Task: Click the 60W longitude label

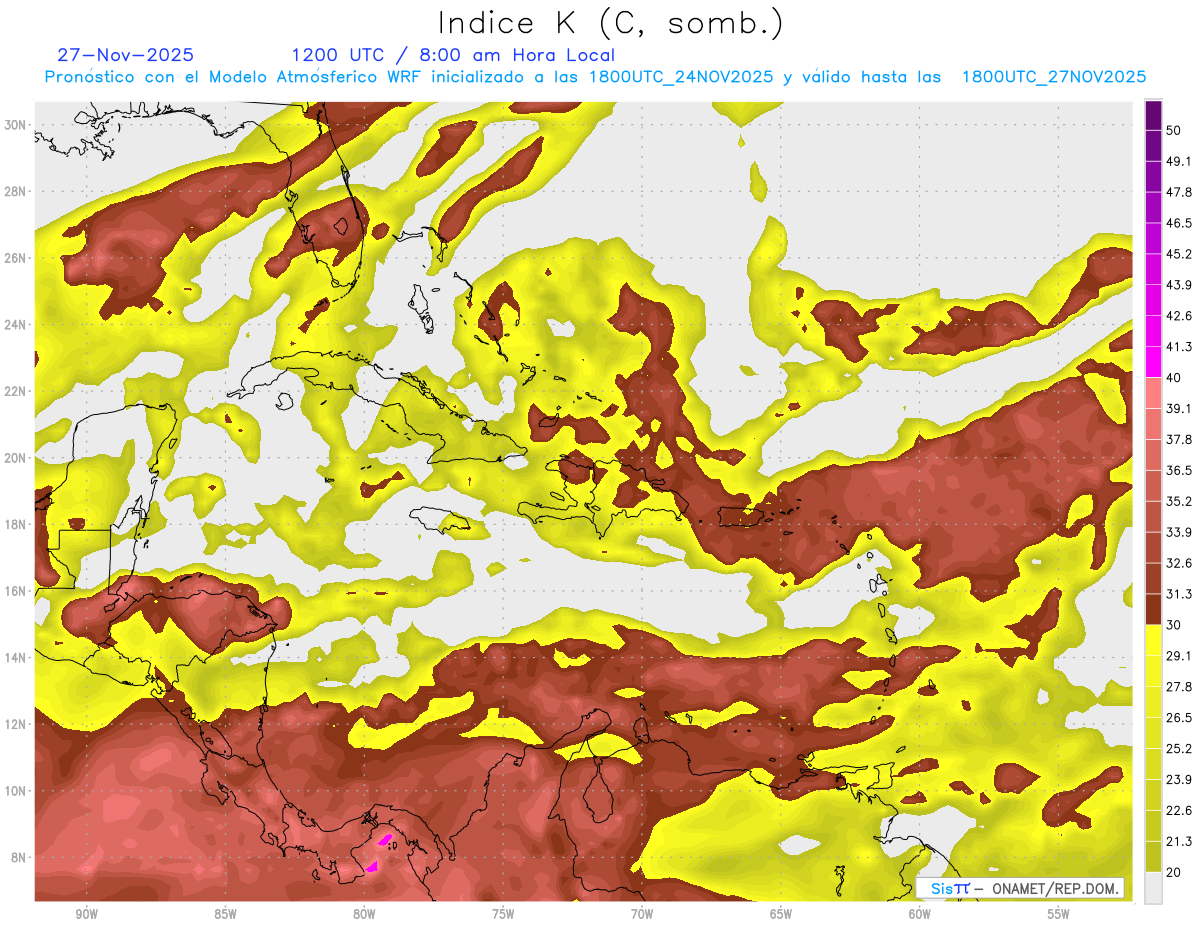Action: pos(920,914)
